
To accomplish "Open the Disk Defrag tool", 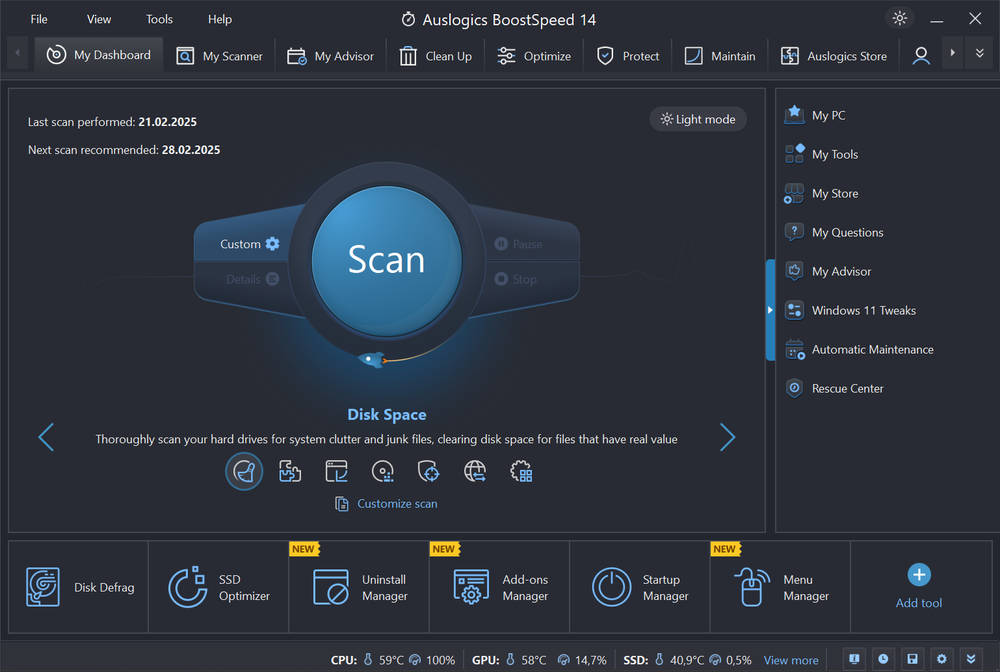I will (76, 587).
